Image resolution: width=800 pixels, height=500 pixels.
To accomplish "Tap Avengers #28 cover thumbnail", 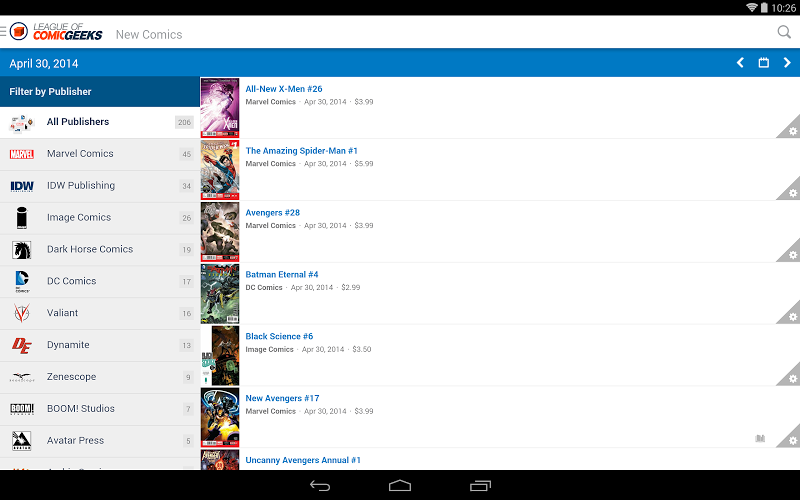I will click(220, 232).
